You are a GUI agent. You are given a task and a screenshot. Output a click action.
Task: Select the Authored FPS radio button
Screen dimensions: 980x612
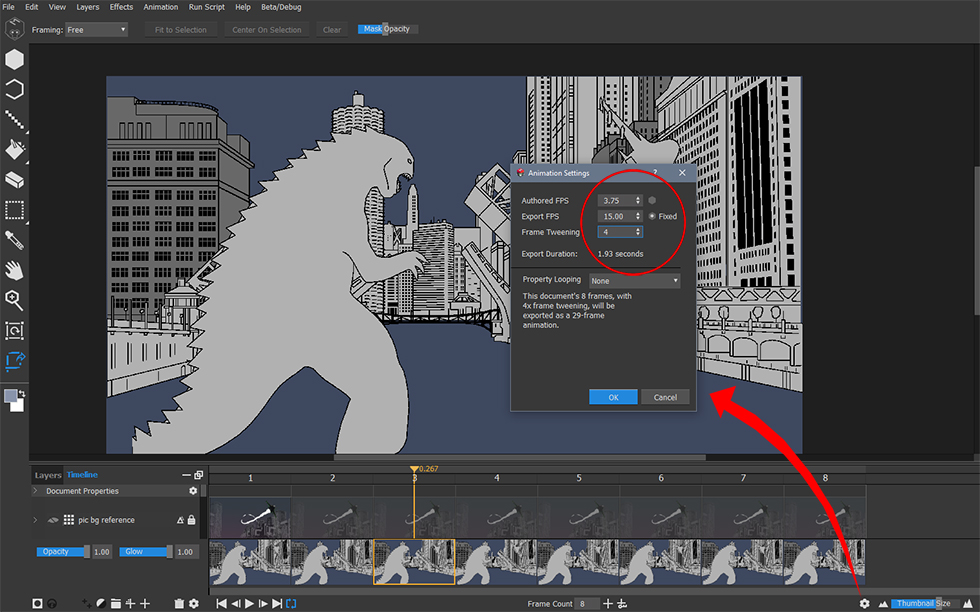(652, 201)
